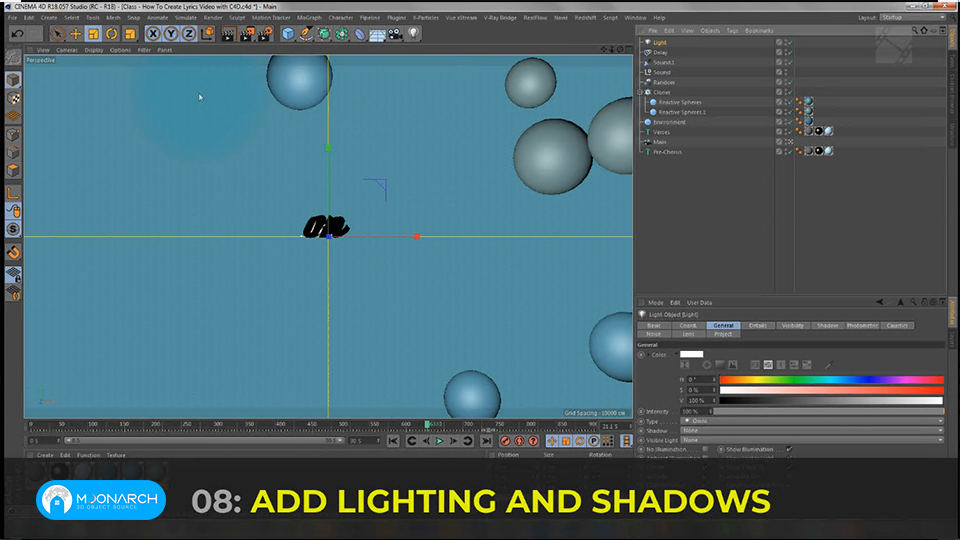Click the Camera object icon
The width and height of the screenshot is (960, 540).
396,34
